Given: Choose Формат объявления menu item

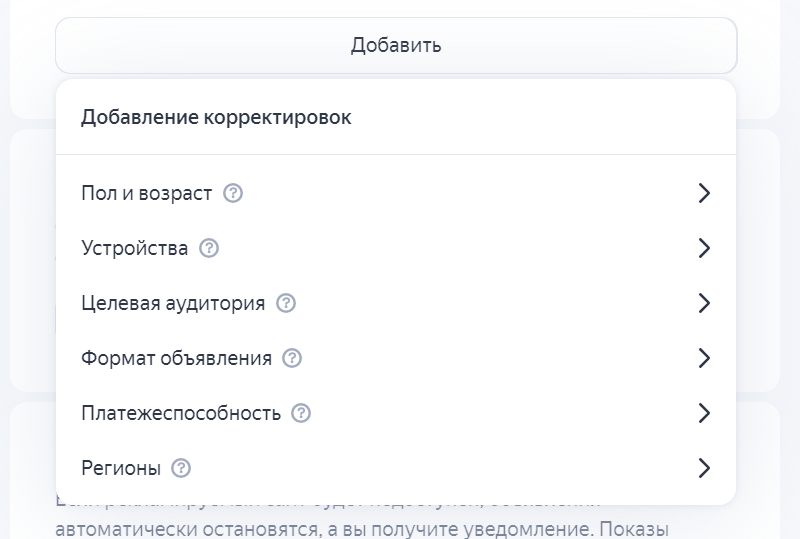Looking at the screenshot, I should tap(176, 358).
